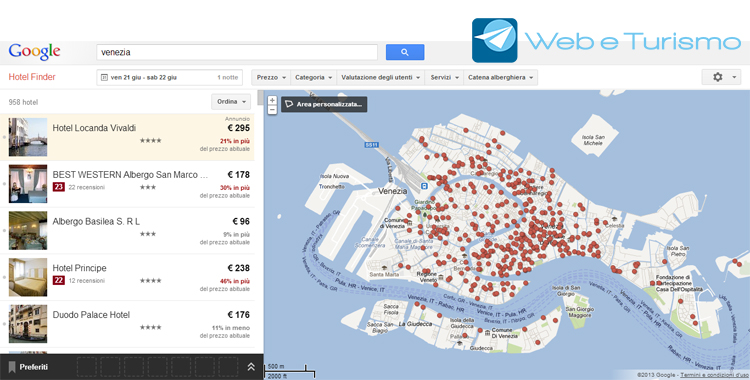This screenshot has width=750, height=380.
Task: Zoom out on the map
Action: pyautogui.click(x=272, y=110)
